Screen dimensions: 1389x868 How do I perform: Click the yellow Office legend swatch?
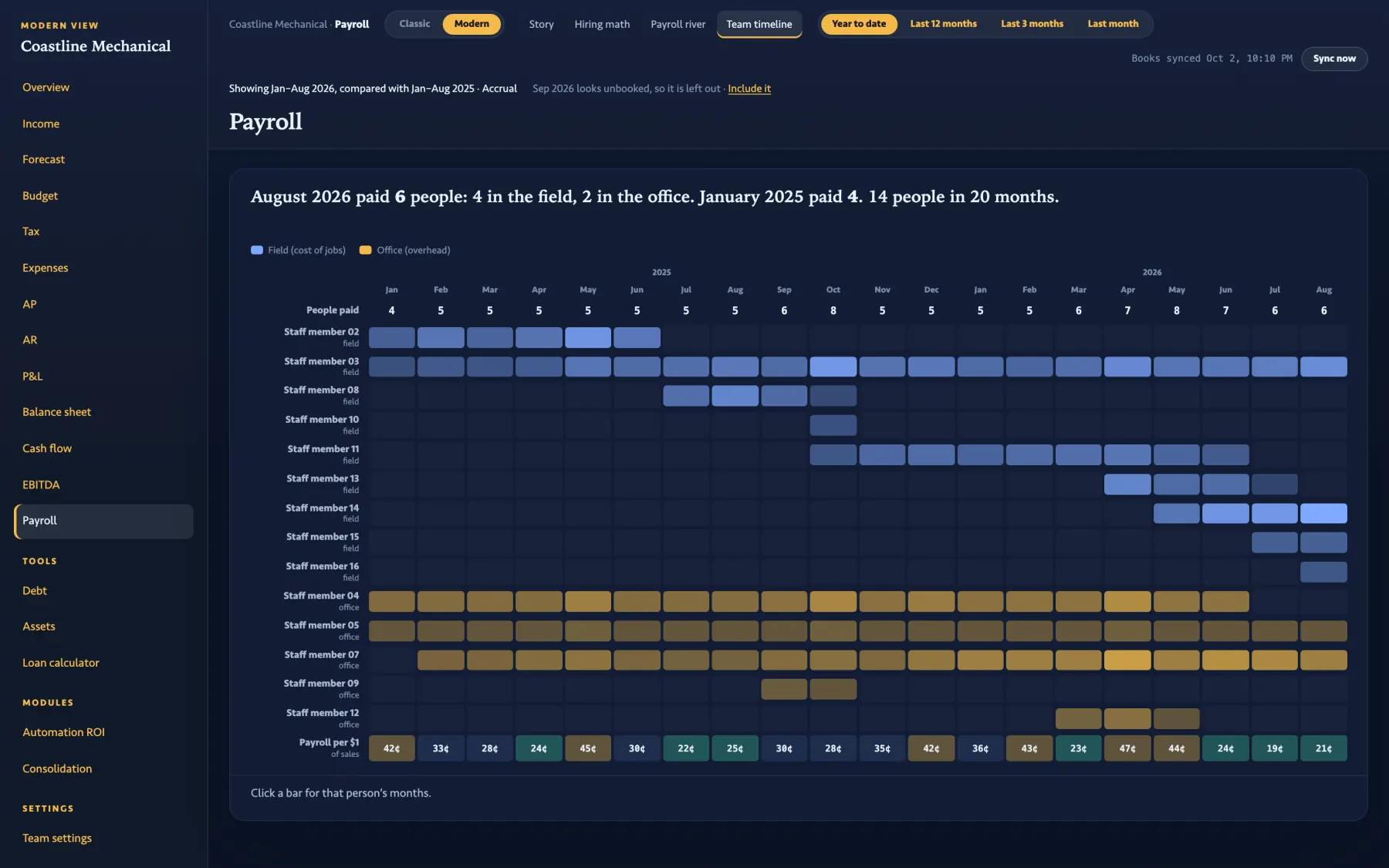point(366,250)
